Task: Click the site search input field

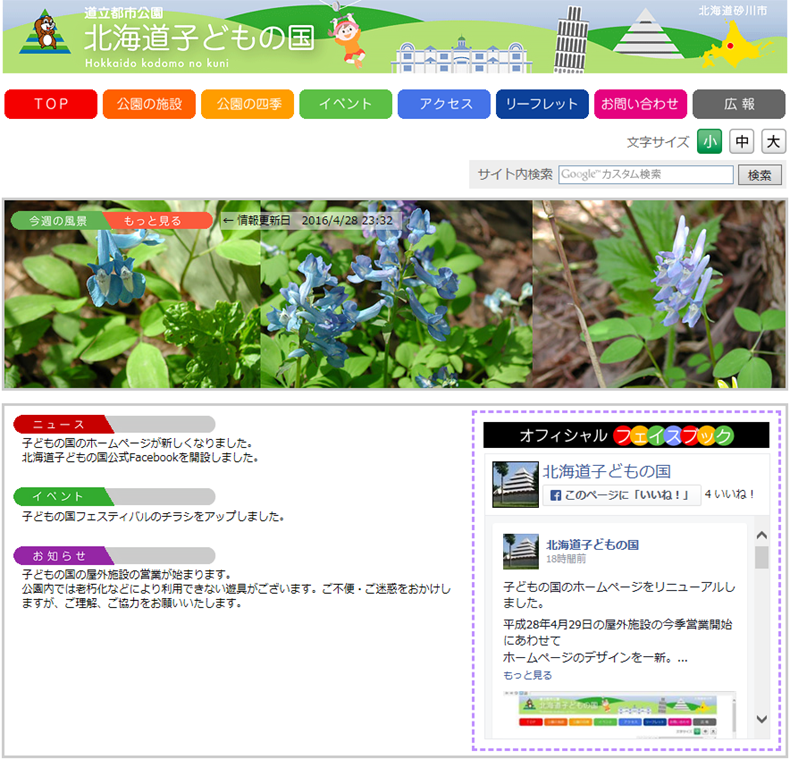Action: 646,175
